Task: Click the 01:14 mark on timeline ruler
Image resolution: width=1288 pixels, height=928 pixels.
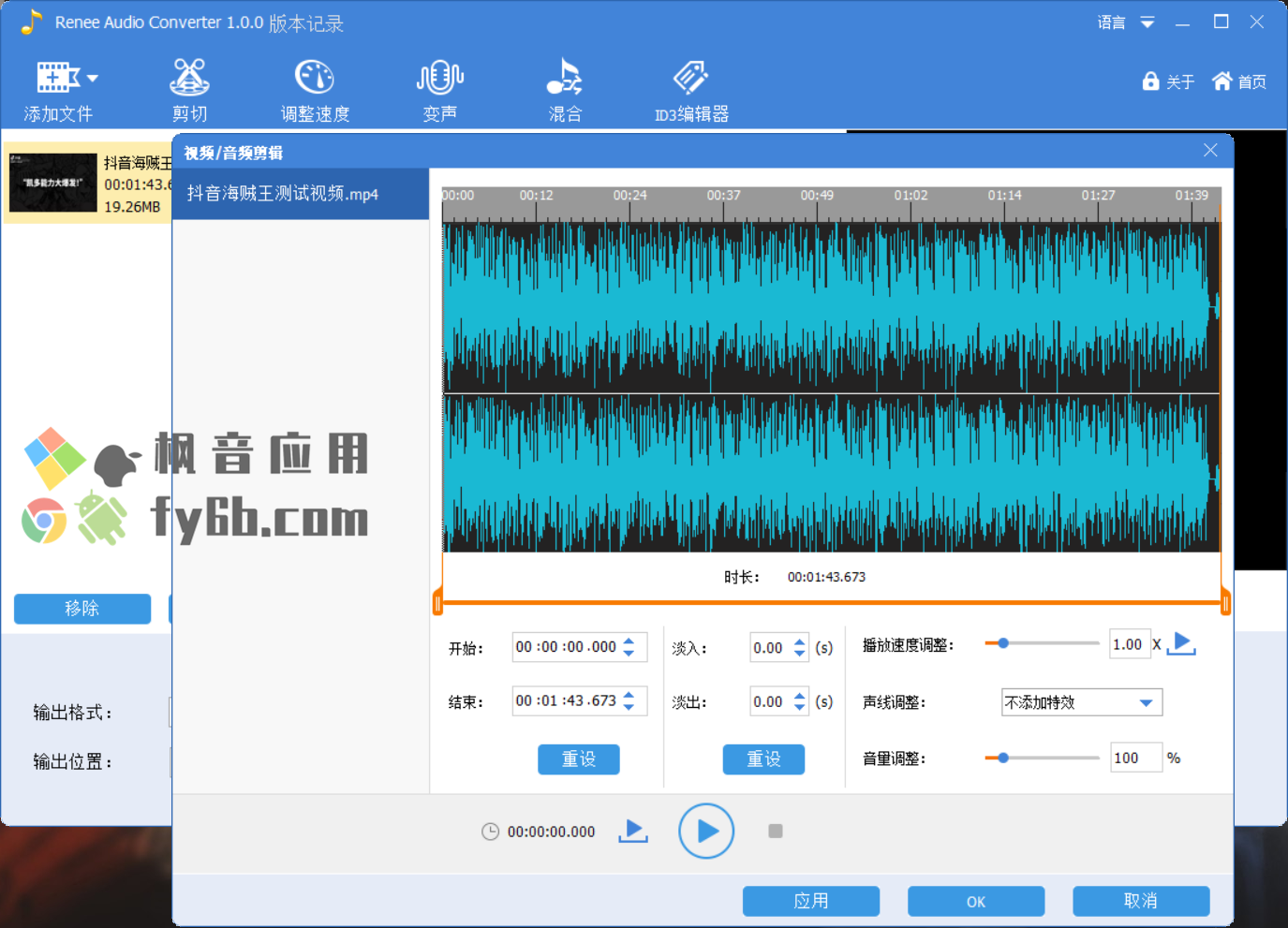Action: coord(1004,196)
